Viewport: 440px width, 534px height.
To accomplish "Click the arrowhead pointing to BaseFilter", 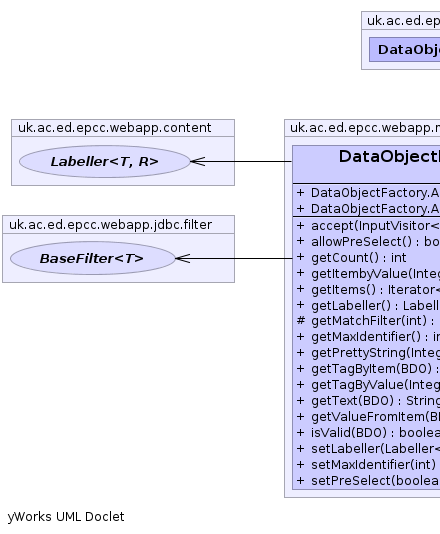I will 183,258.
